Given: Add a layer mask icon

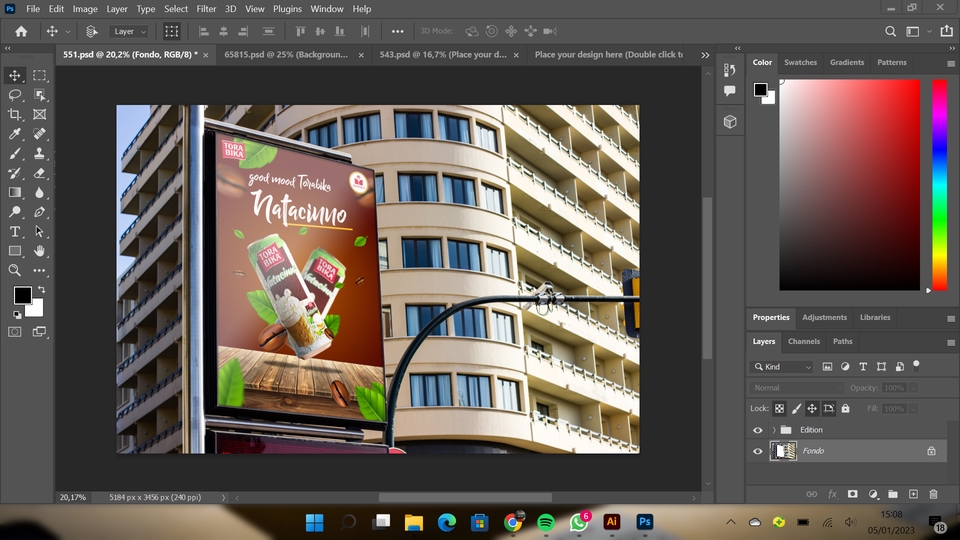Looking at the screenshot, I should coord(852,494).
